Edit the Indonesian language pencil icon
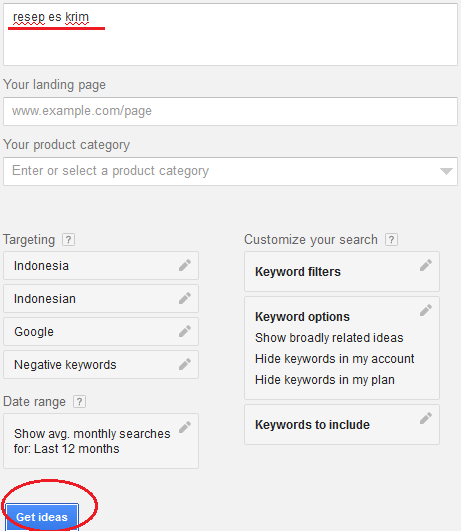 click(x=185, y=298)
